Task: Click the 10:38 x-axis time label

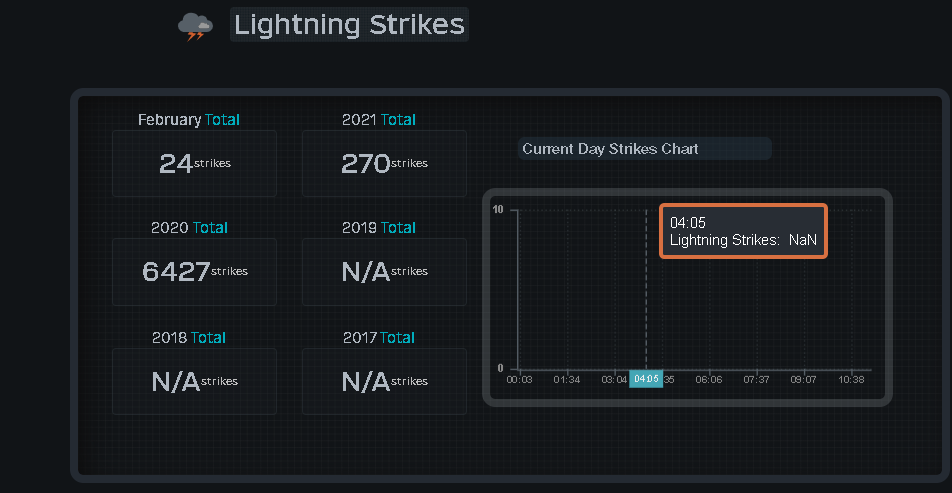Action: click(x=851, y=379)
